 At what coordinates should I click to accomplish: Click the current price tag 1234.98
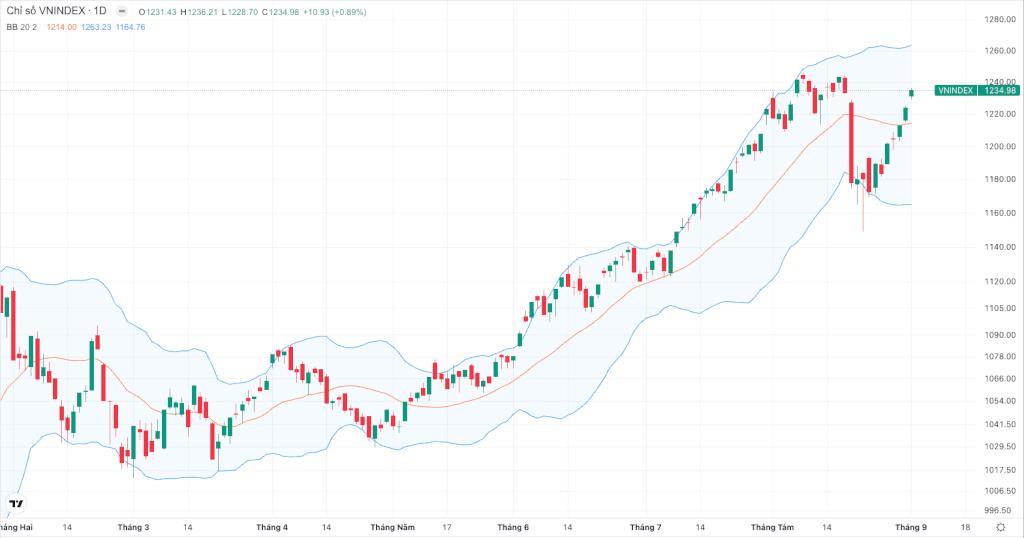pyautogui.click(x=999, y=91)
